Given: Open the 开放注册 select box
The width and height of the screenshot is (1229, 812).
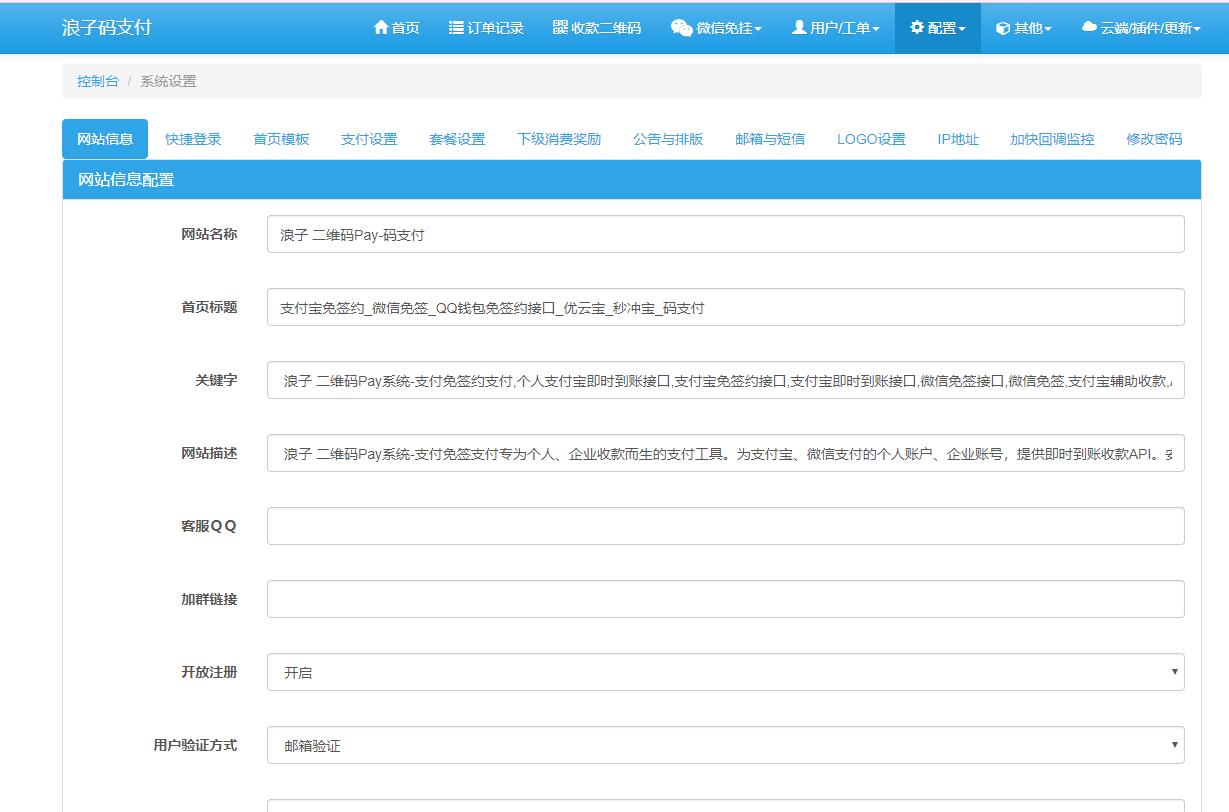Looking at the screenshot, I should [x=726, y=672].
